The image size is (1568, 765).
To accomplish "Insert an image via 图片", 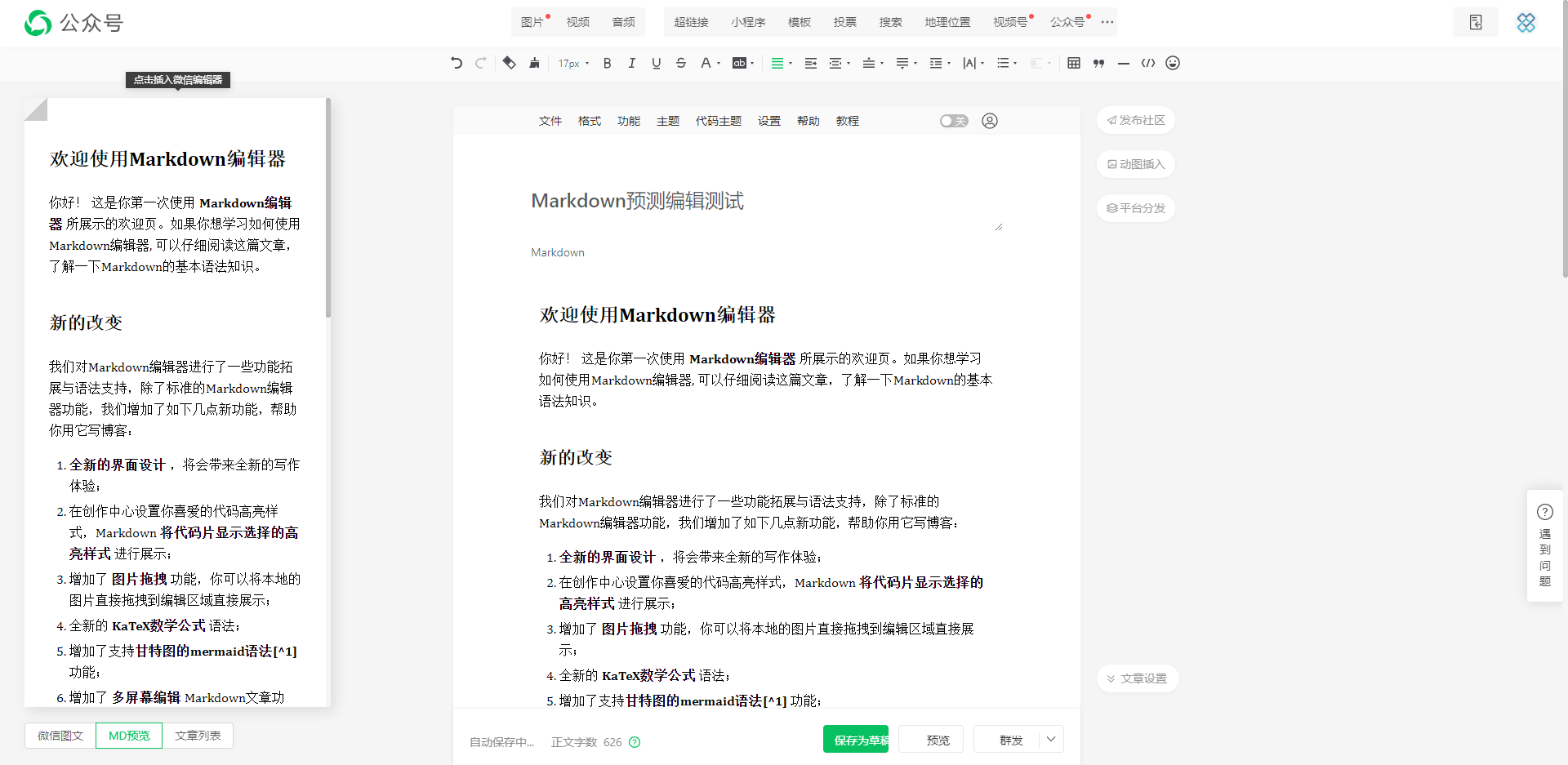I will point(532,22).
